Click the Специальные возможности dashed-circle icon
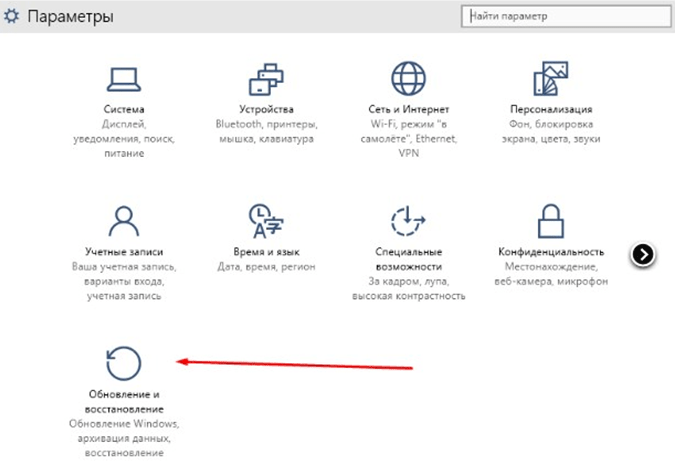This screenshot has height=469, width=675. [408, 219]
